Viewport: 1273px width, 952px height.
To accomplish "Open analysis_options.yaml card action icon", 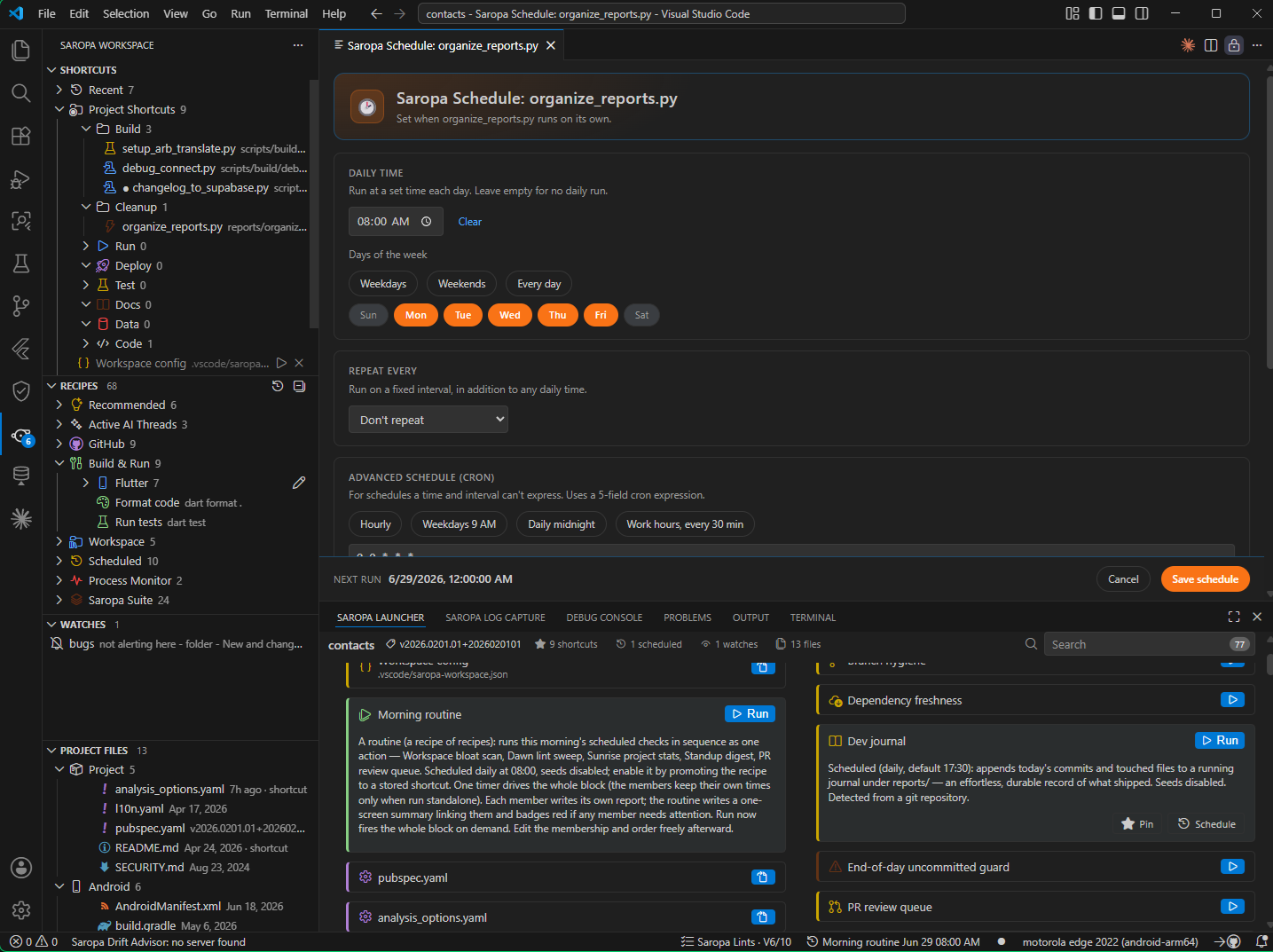I will click(763, 917).
